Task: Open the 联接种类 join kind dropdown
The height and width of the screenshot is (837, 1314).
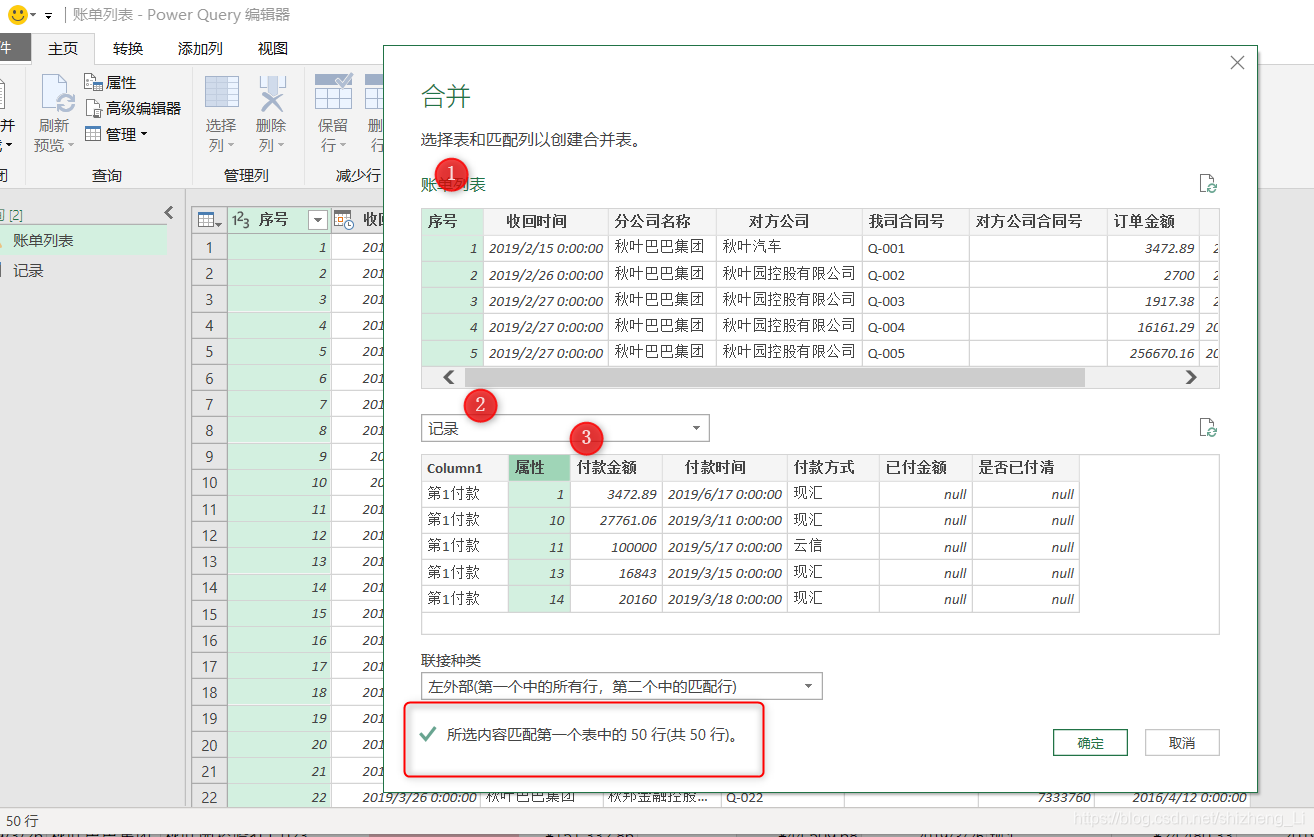Action: [x=621, y=686]
